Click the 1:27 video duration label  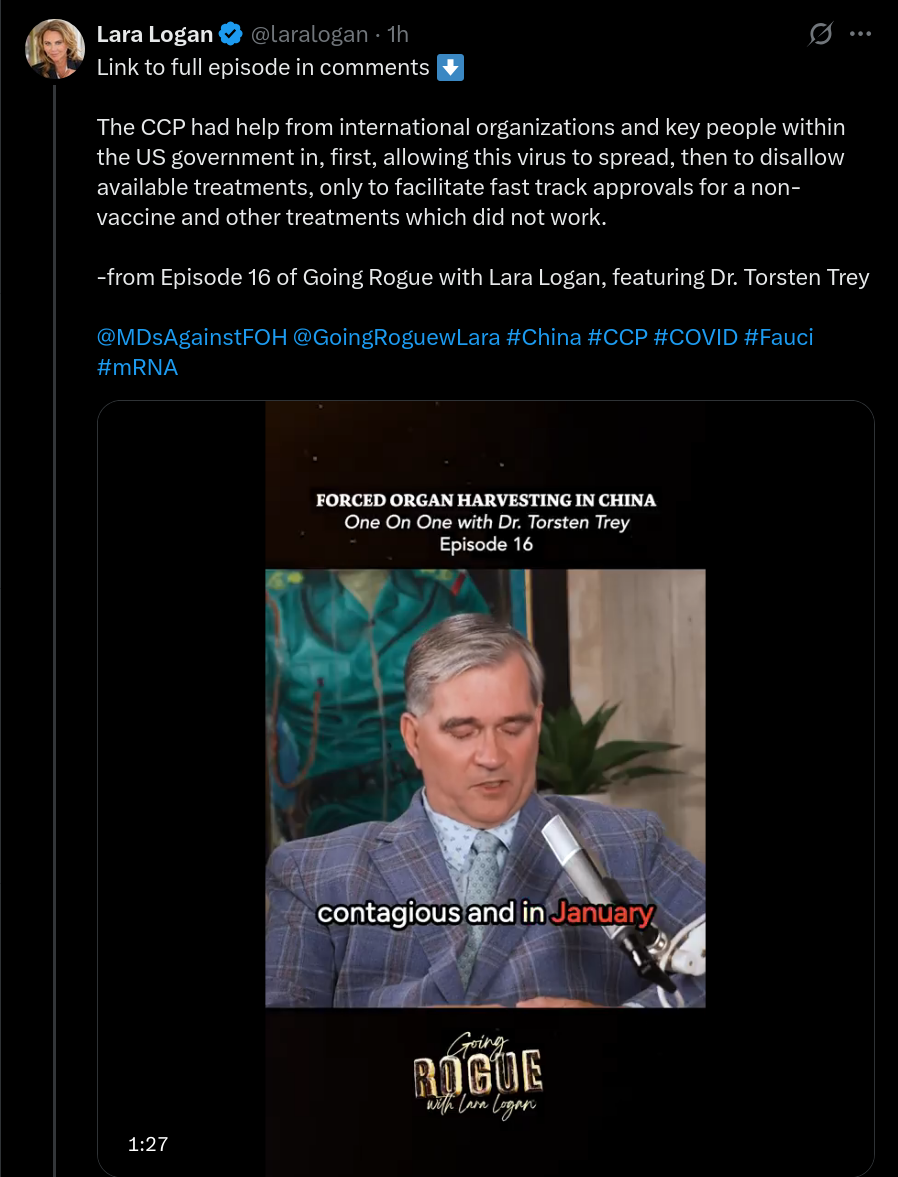tap(148, 1144)
